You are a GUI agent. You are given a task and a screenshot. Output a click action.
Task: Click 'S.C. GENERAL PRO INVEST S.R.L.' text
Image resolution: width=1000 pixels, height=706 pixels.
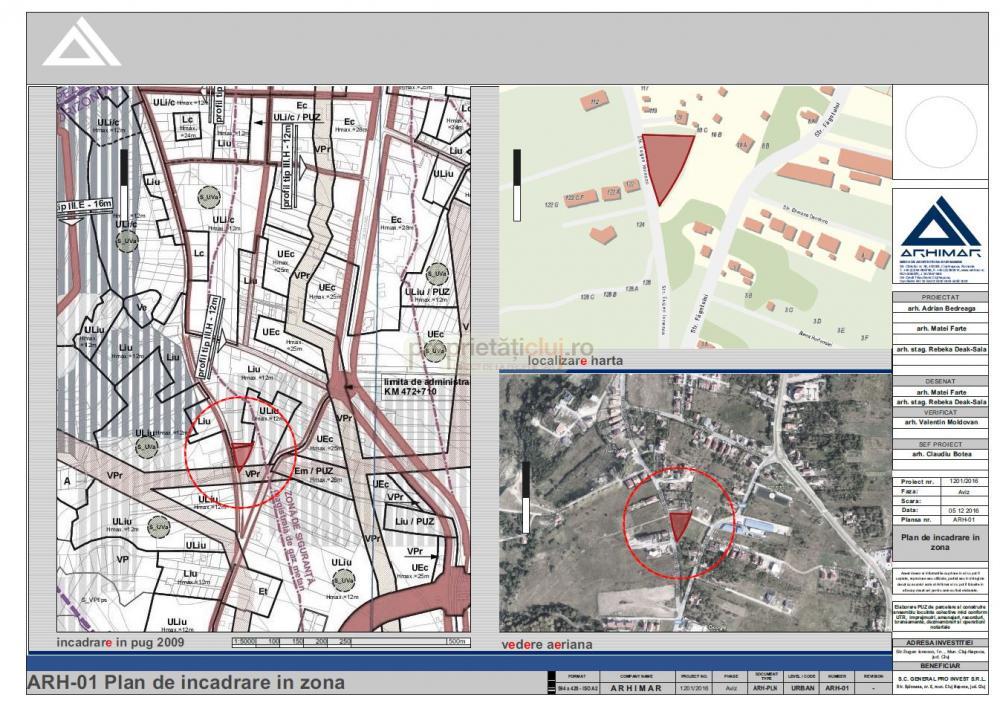[939, 679]
